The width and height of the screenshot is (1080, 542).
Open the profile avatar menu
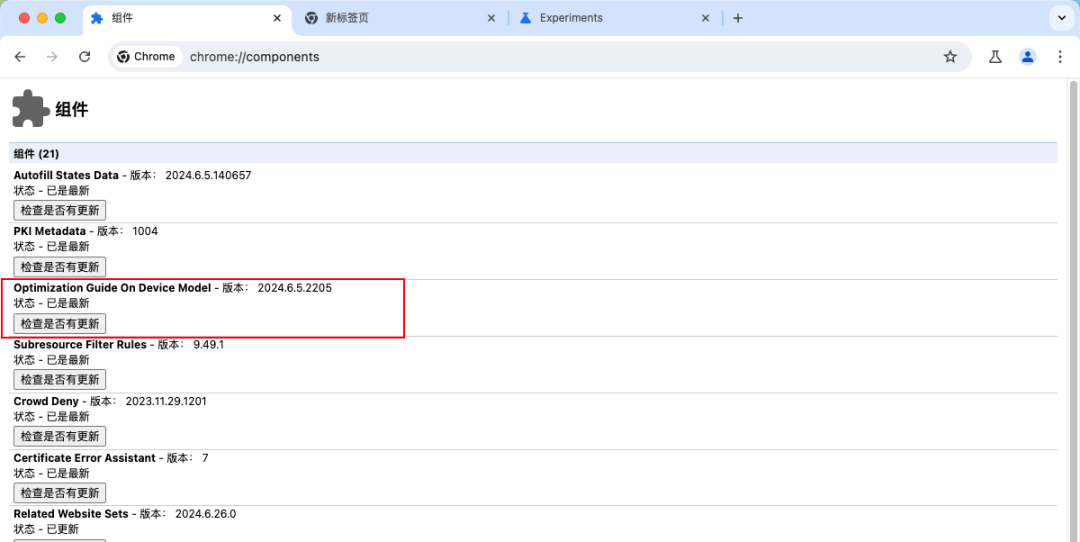[1028, 56]
